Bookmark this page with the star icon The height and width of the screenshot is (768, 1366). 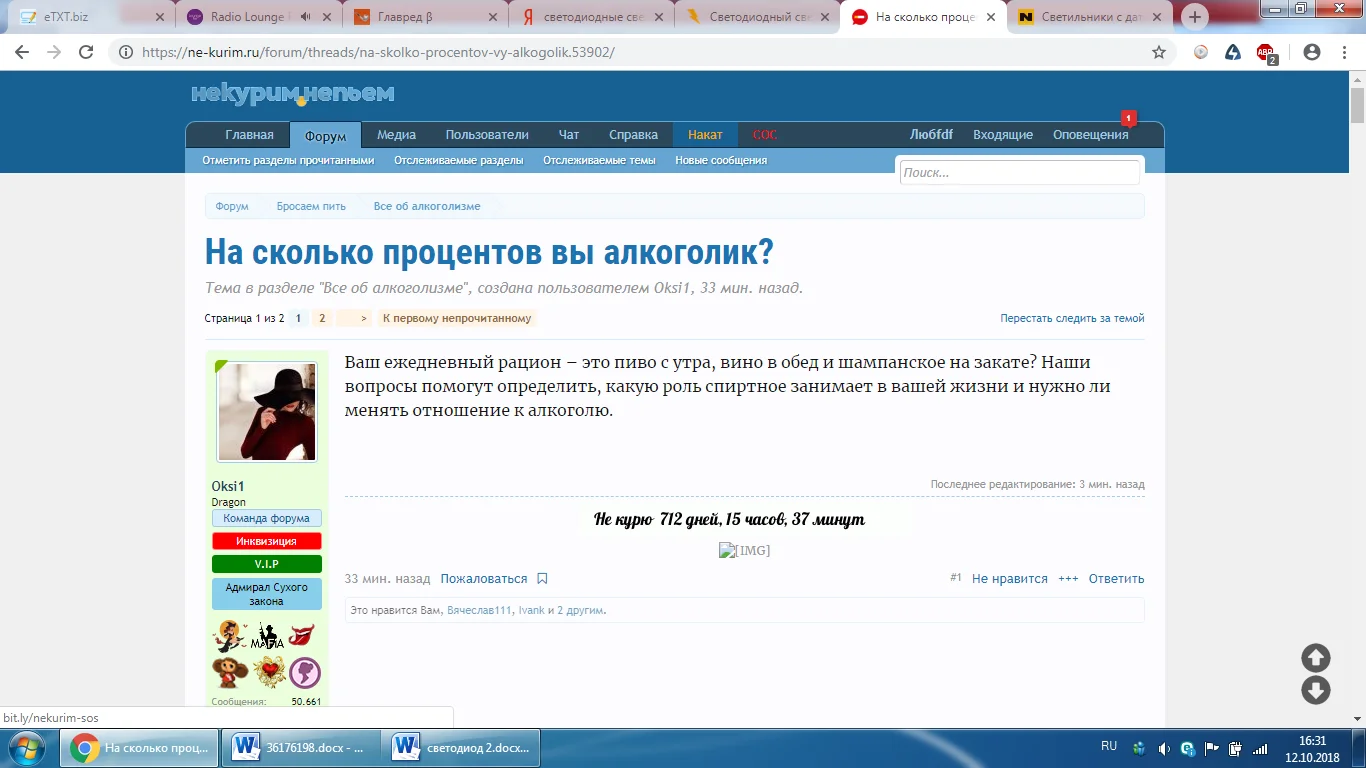pyautogui.click(x=1159, y=52)
